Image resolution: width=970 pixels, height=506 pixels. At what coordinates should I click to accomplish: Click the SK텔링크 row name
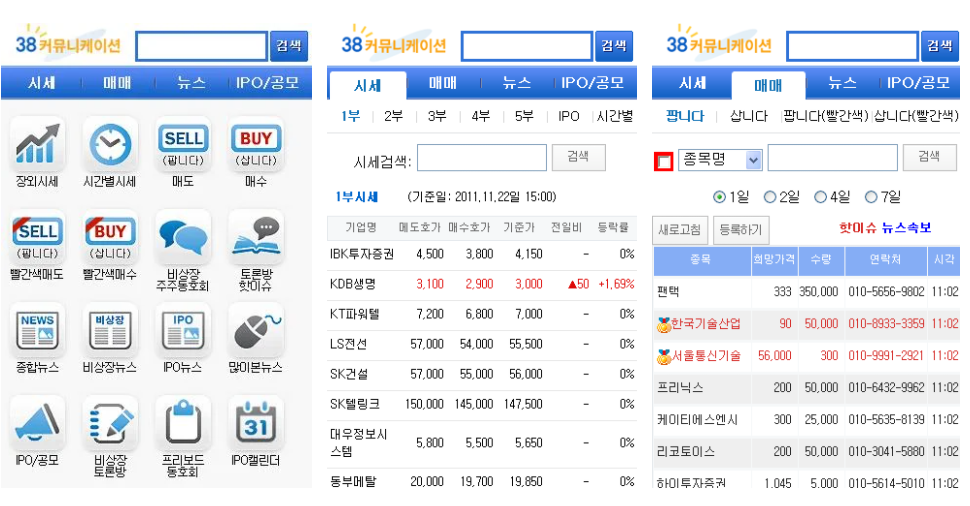[355, 405]
